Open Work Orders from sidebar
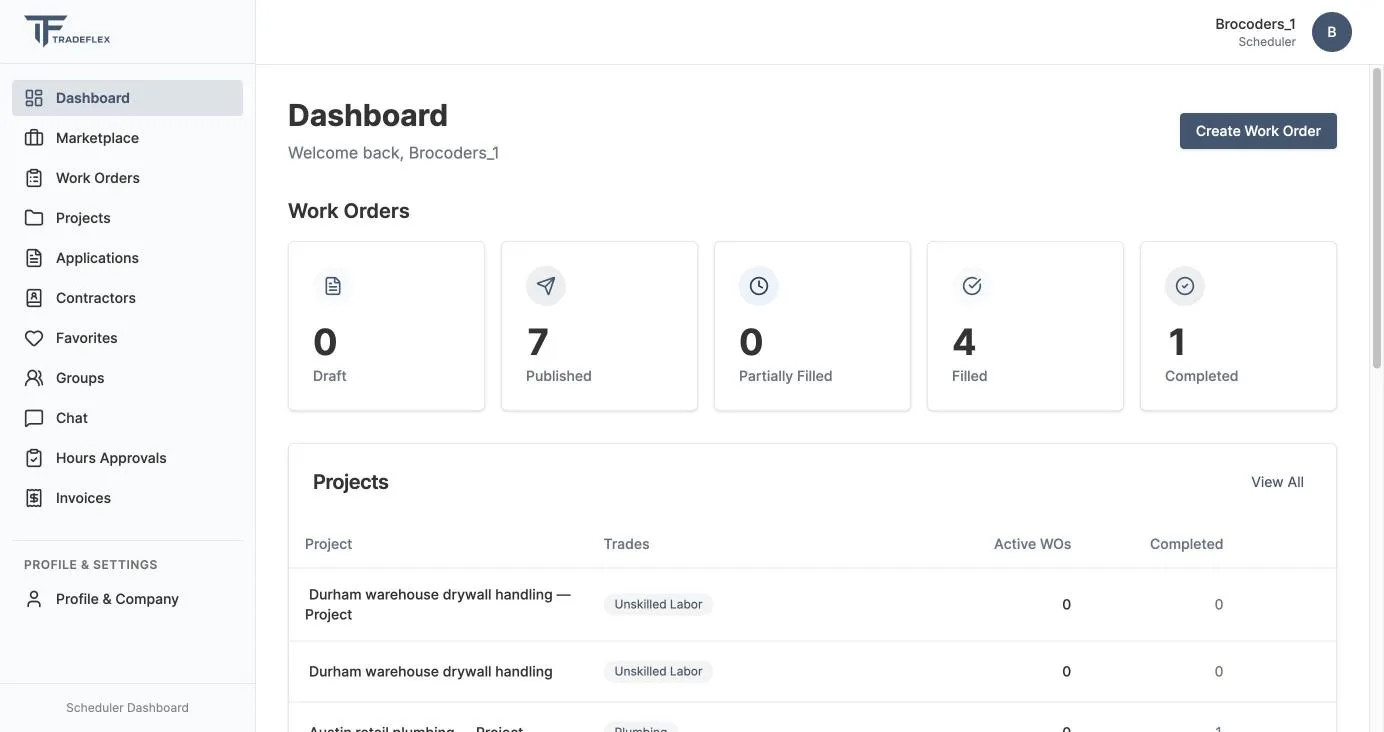The height and width of the screenshot is (732, 1384). (x=127, y=178)
